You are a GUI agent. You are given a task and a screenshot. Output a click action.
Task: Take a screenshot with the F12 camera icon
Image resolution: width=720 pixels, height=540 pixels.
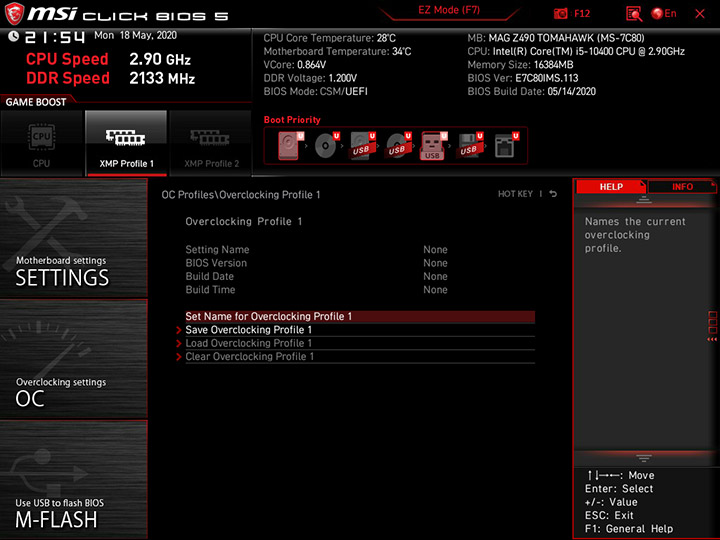(560, 14)
